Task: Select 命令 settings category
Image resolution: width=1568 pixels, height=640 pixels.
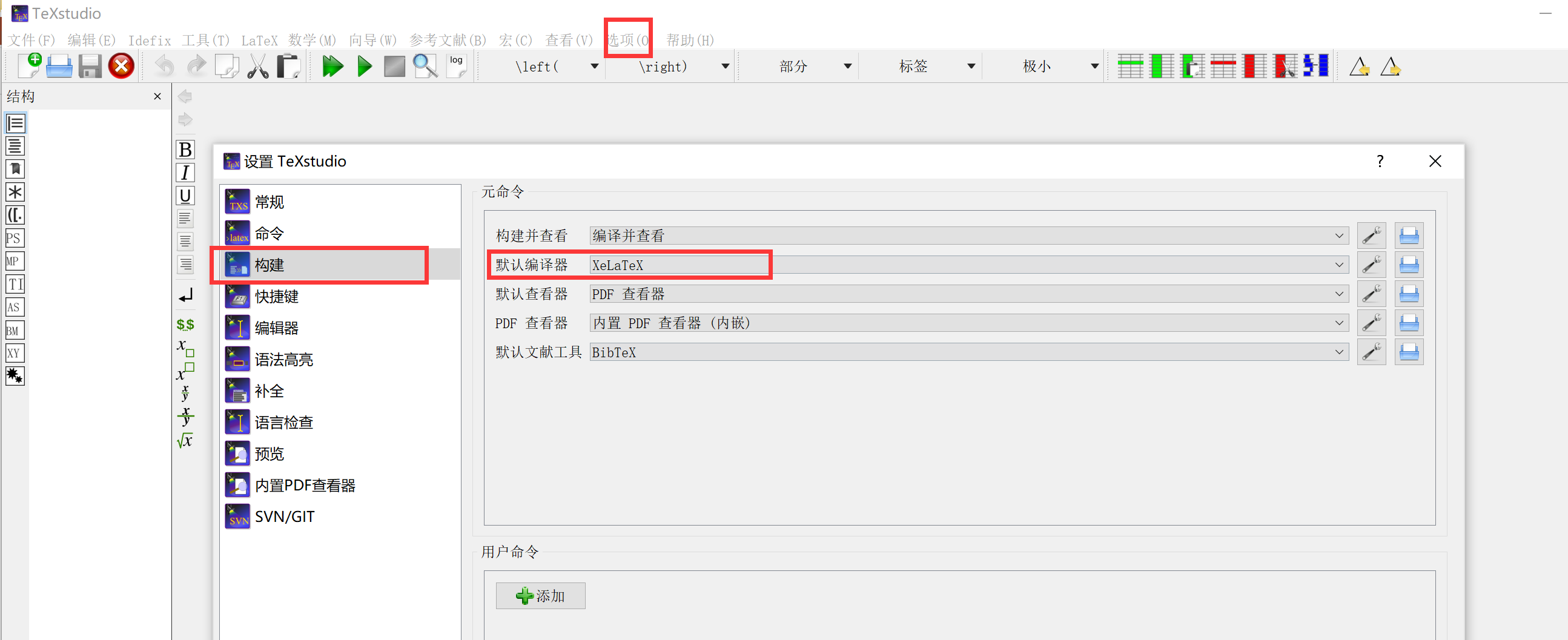Action: click(340, 234)
